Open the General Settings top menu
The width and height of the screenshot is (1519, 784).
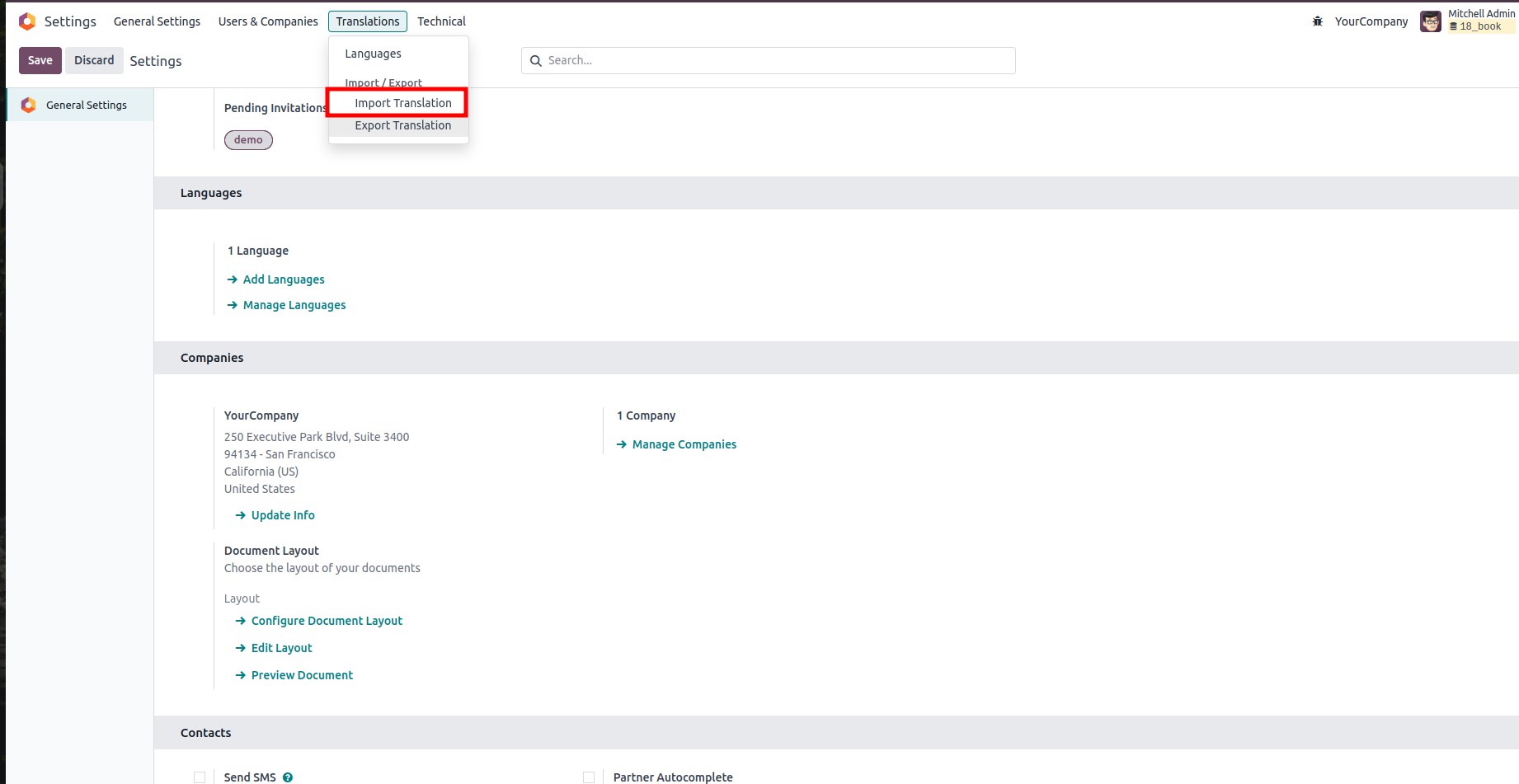(x=157, y=21)
